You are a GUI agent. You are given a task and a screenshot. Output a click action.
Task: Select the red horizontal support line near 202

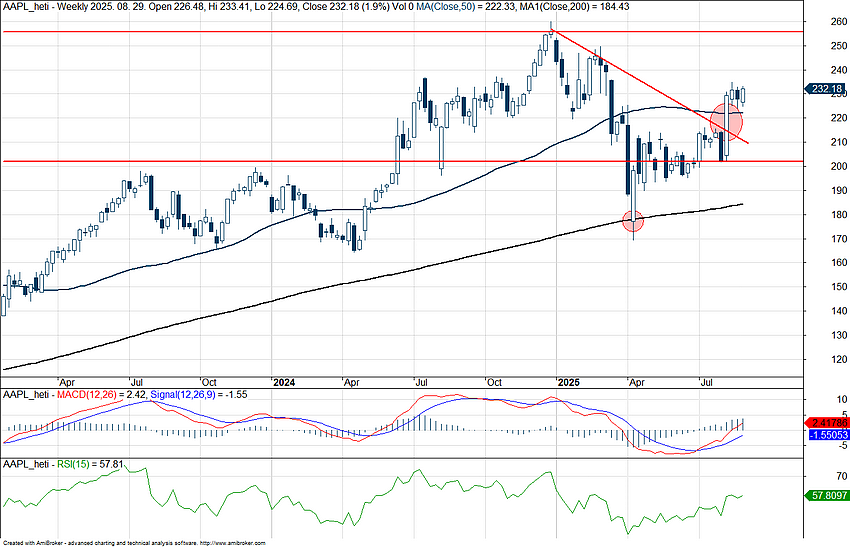tap(402, 161)
